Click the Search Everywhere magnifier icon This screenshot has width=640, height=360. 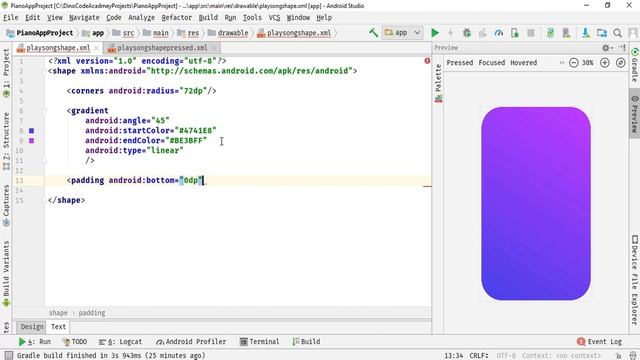(x=618, y=33)
